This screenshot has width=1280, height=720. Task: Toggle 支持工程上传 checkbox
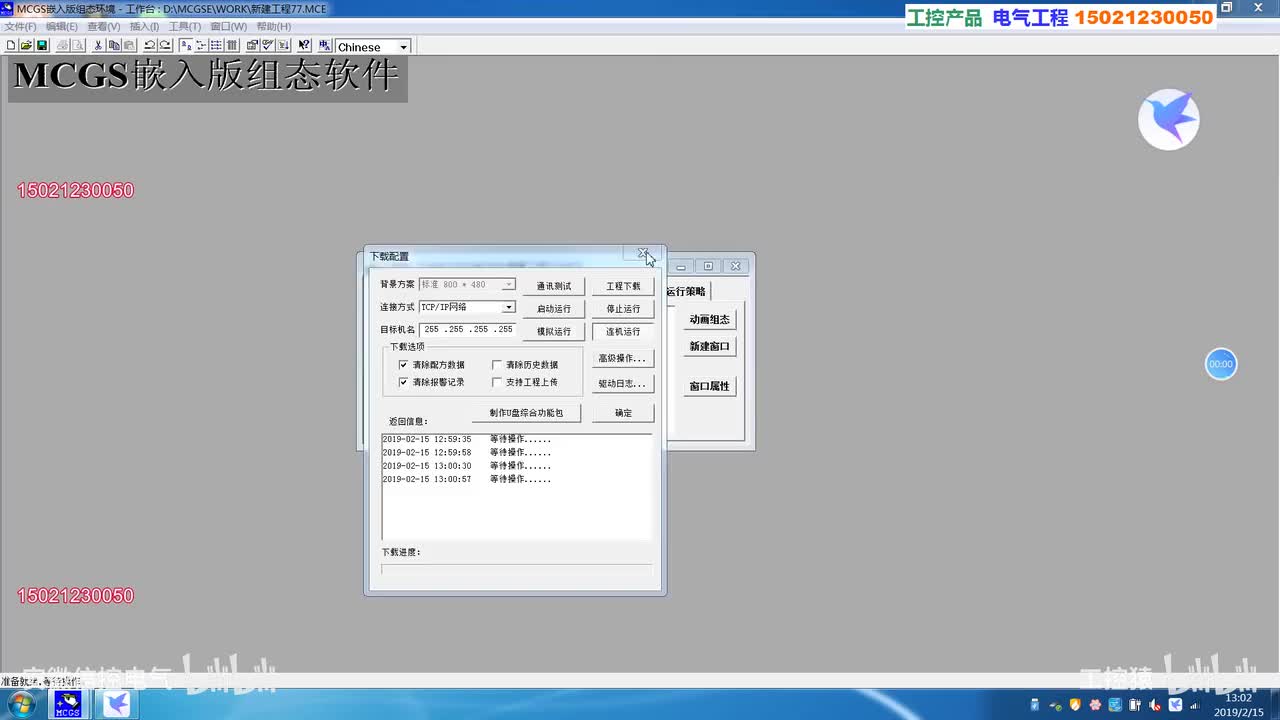(497, 382)
